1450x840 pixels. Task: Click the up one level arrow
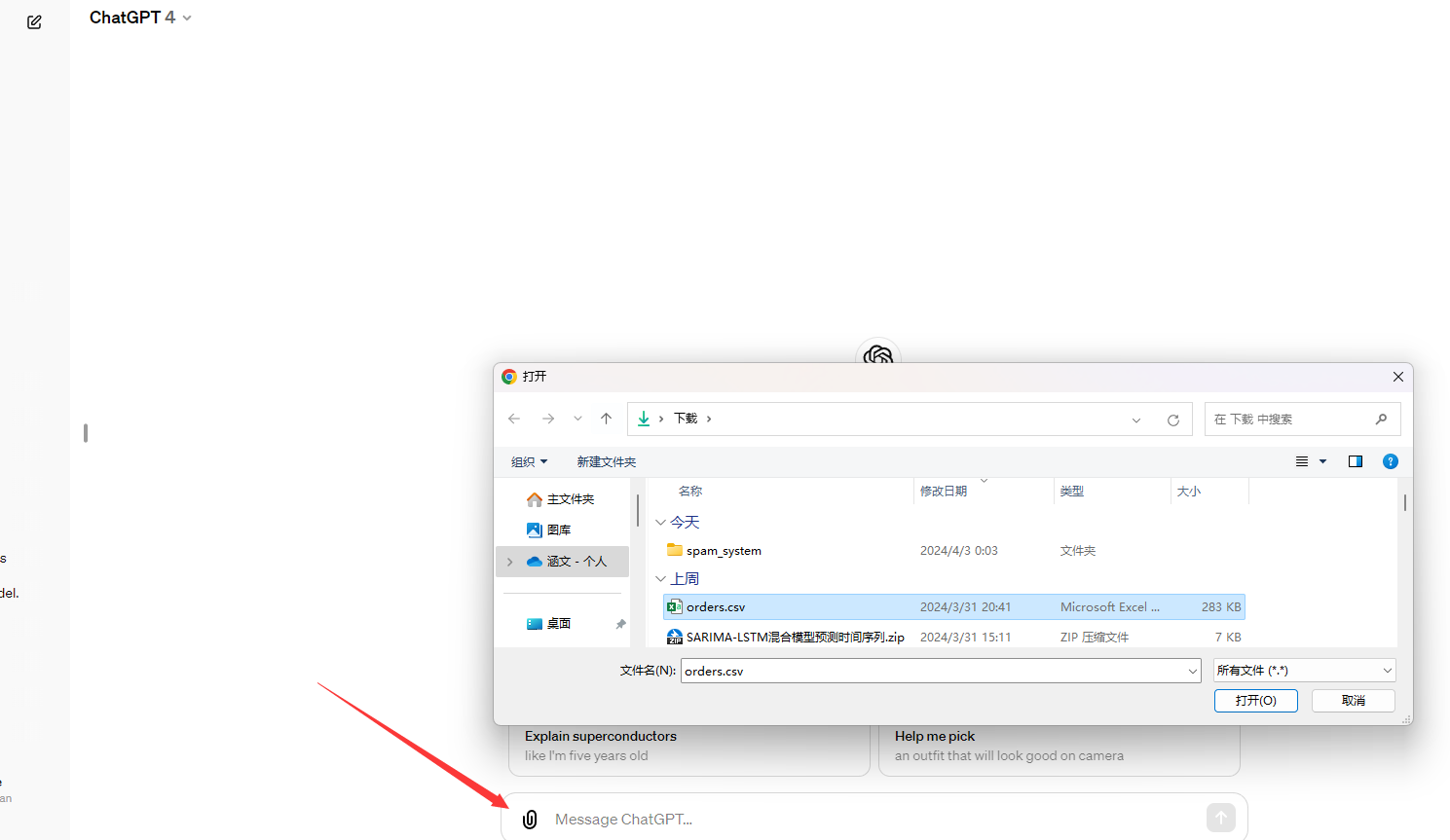(x=606, y=419)
